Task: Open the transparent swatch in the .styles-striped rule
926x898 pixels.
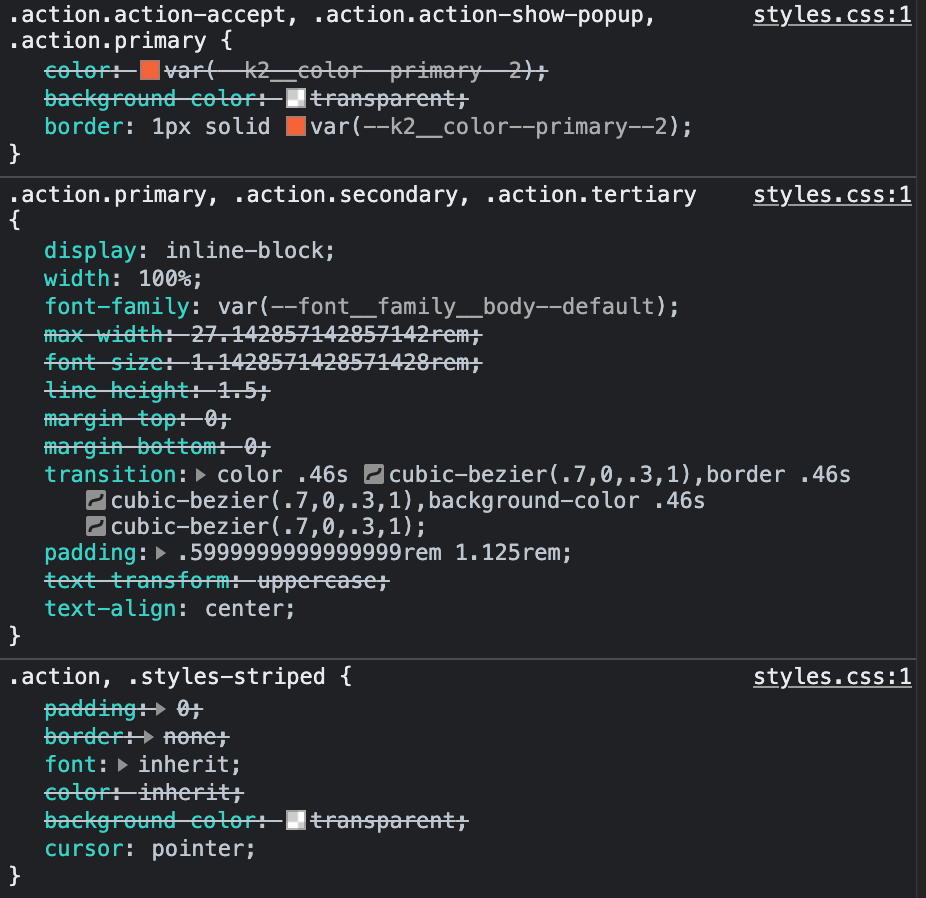Action: (295, 821)
